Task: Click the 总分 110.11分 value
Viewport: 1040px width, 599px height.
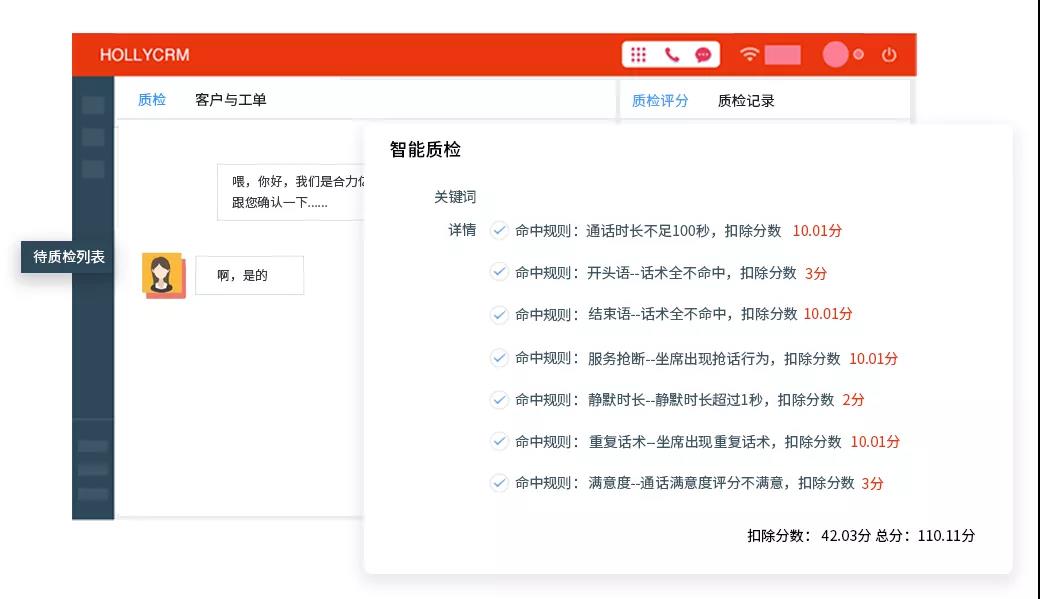Action: [925, 536]
